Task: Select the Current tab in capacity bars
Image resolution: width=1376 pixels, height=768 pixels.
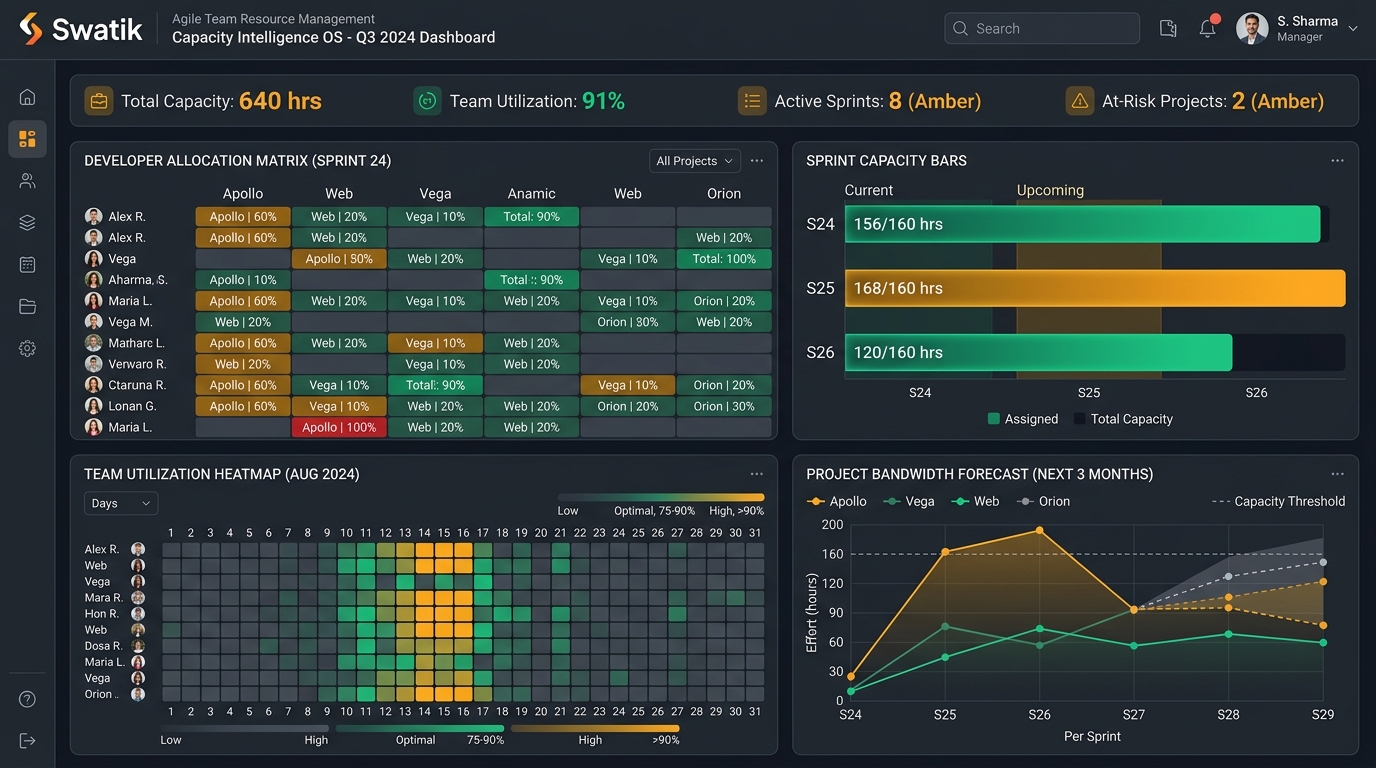Action: (x=869, y=190)
